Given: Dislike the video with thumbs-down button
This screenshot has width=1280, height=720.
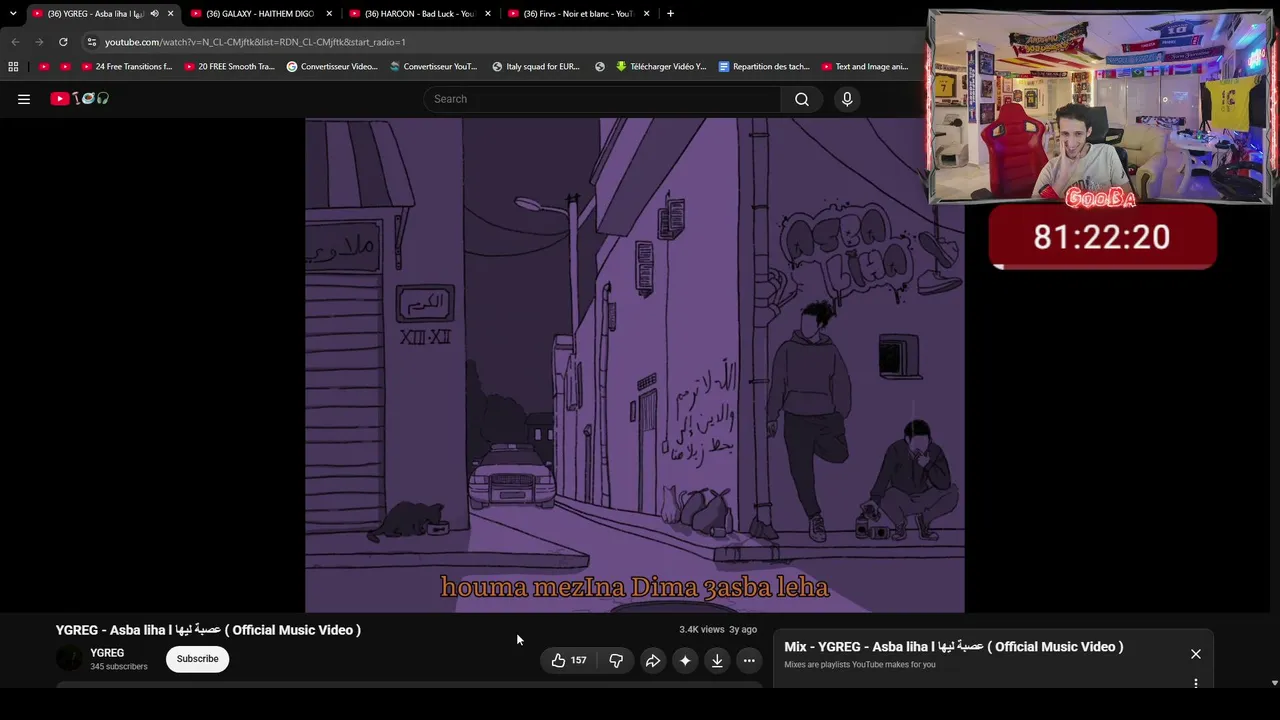Looking at the screenshot, I should [616, 660].
